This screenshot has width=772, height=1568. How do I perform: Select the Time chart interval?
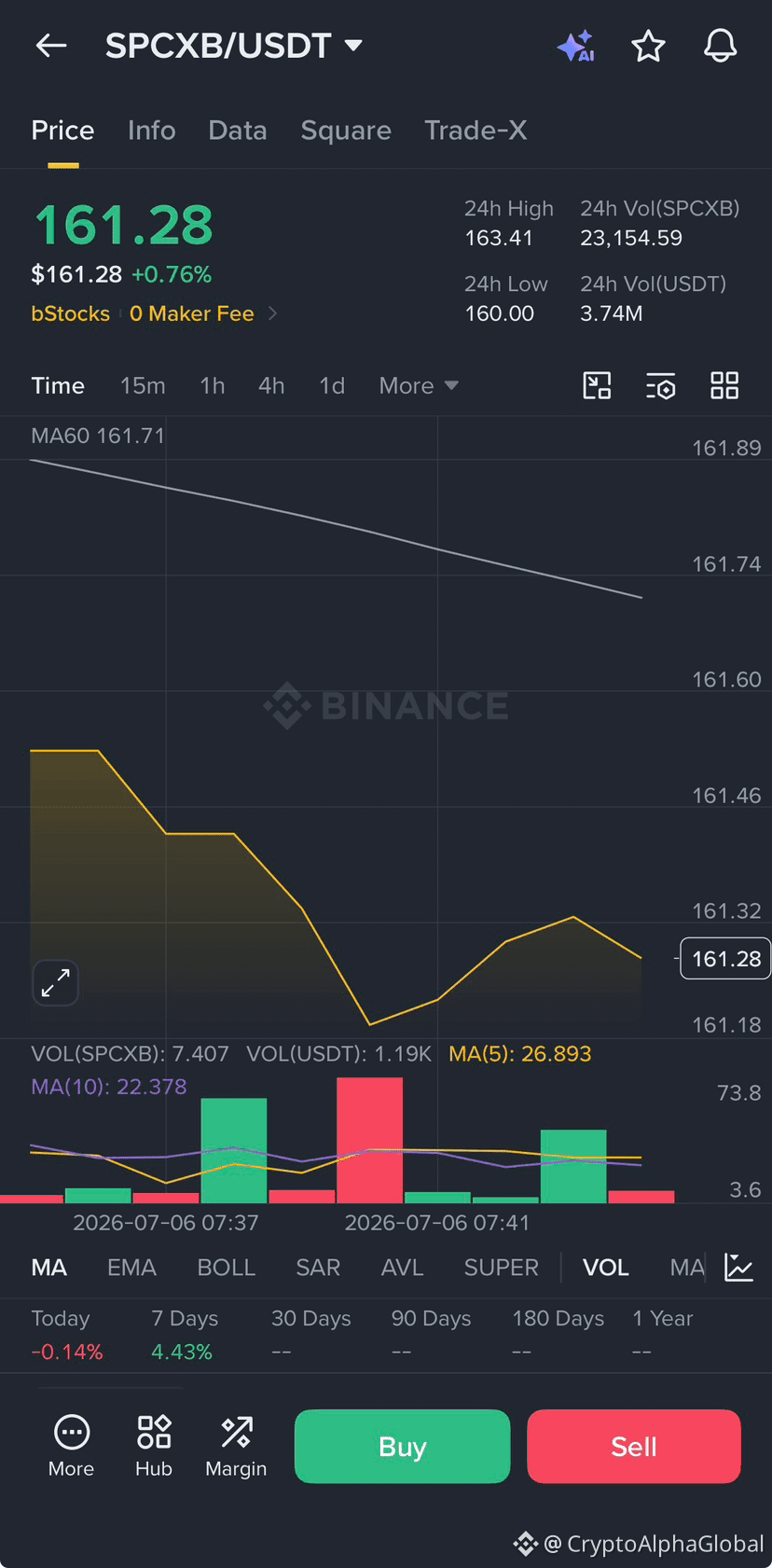[x=58, y=385]
